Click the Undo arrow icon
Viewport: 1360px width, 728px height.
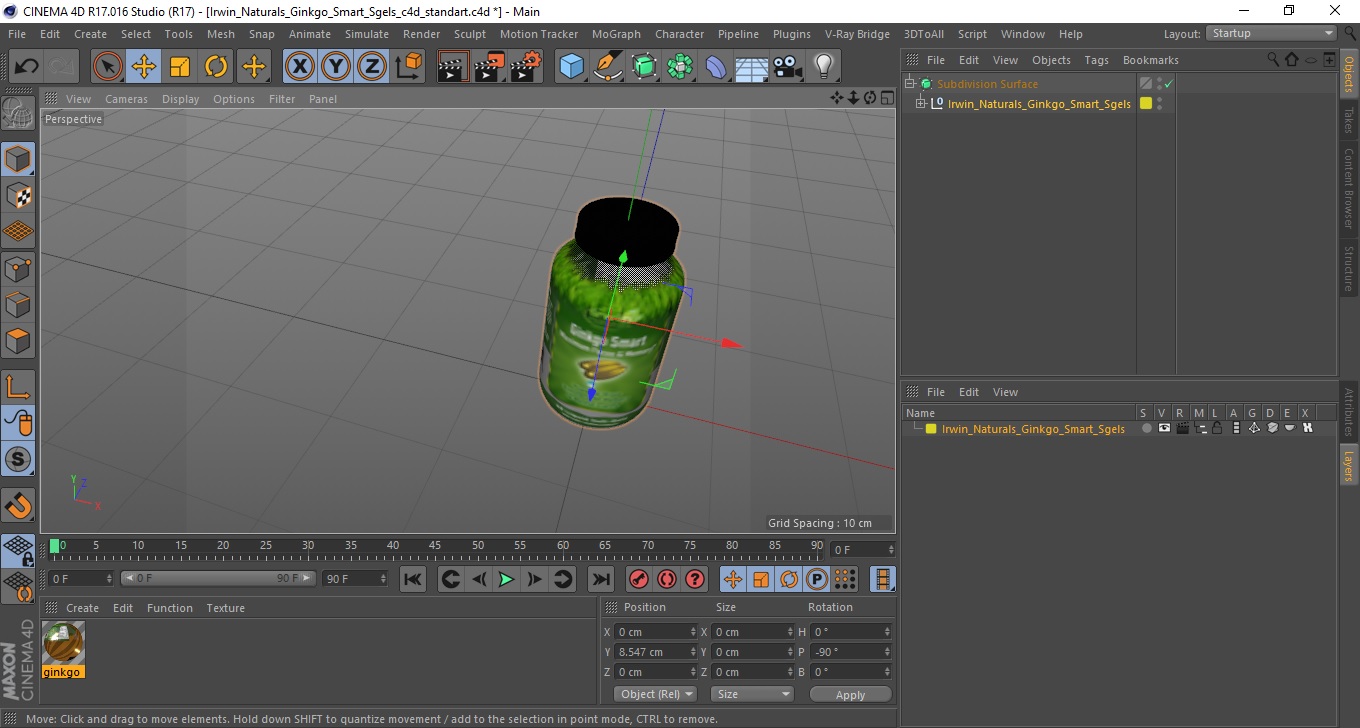click(27, 67)
